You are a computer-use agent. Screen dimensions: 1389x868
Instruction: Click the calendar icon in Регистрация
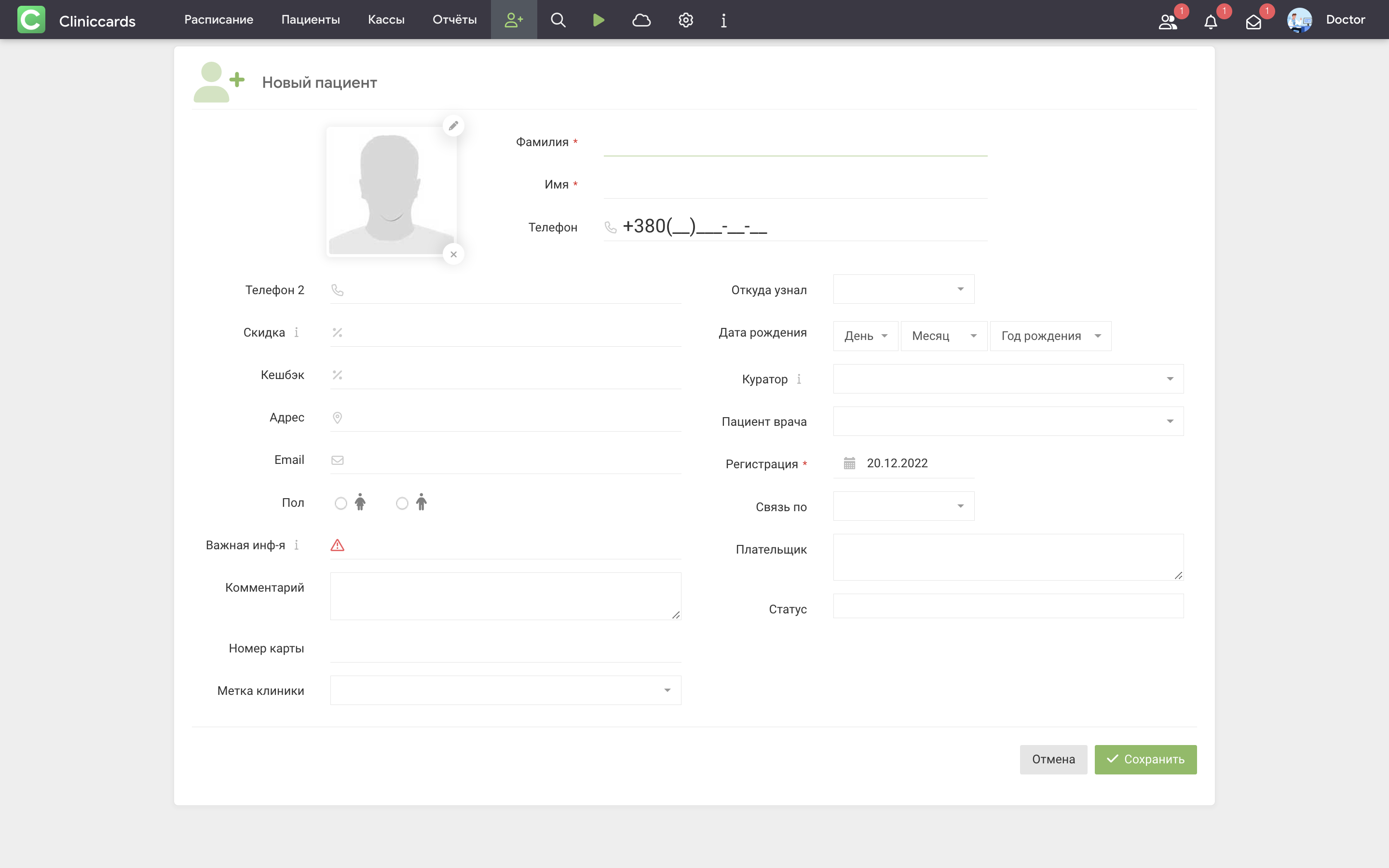pos(849,463)
